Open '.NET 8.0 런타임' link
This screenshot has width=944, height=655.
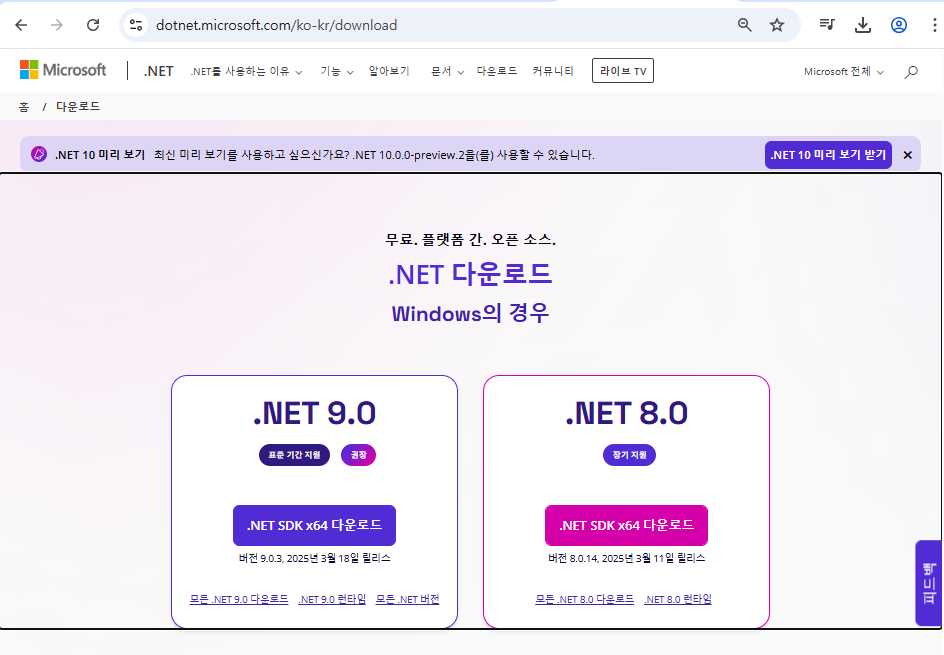coord(677,599)
